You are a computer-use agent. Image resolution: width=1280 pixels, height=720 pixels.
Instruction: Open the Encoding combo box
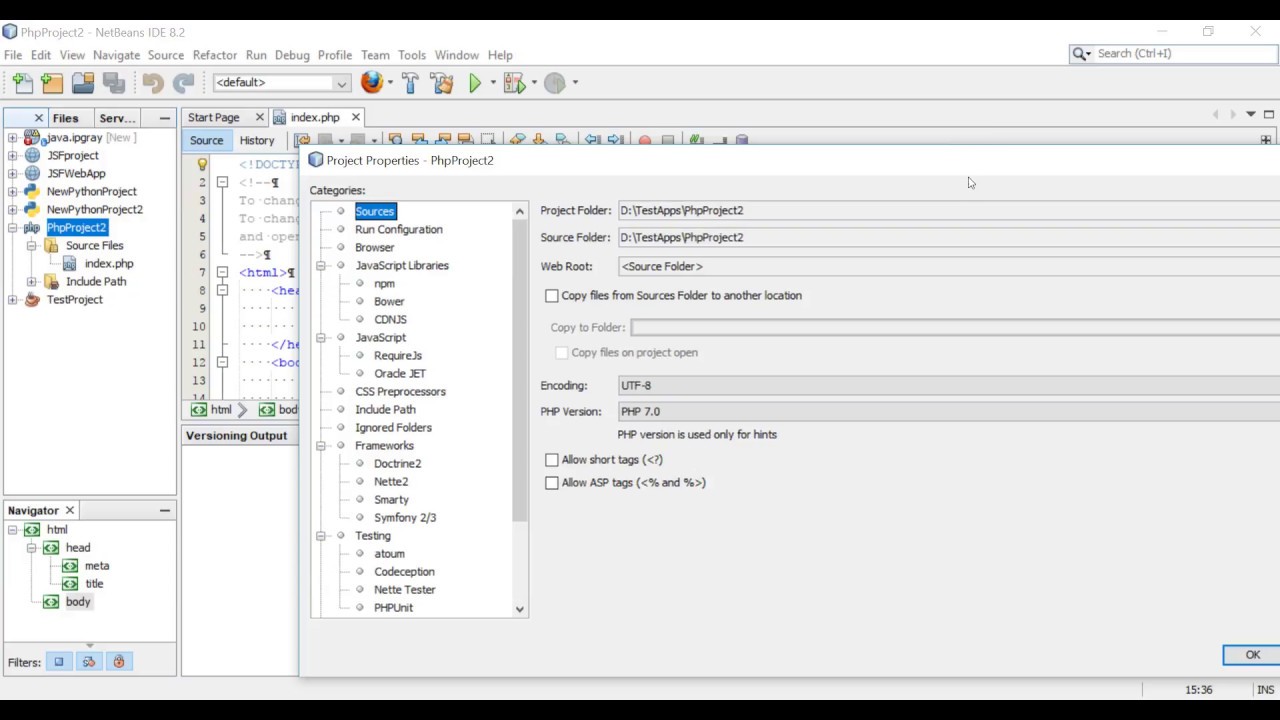[x=949, y=386]
